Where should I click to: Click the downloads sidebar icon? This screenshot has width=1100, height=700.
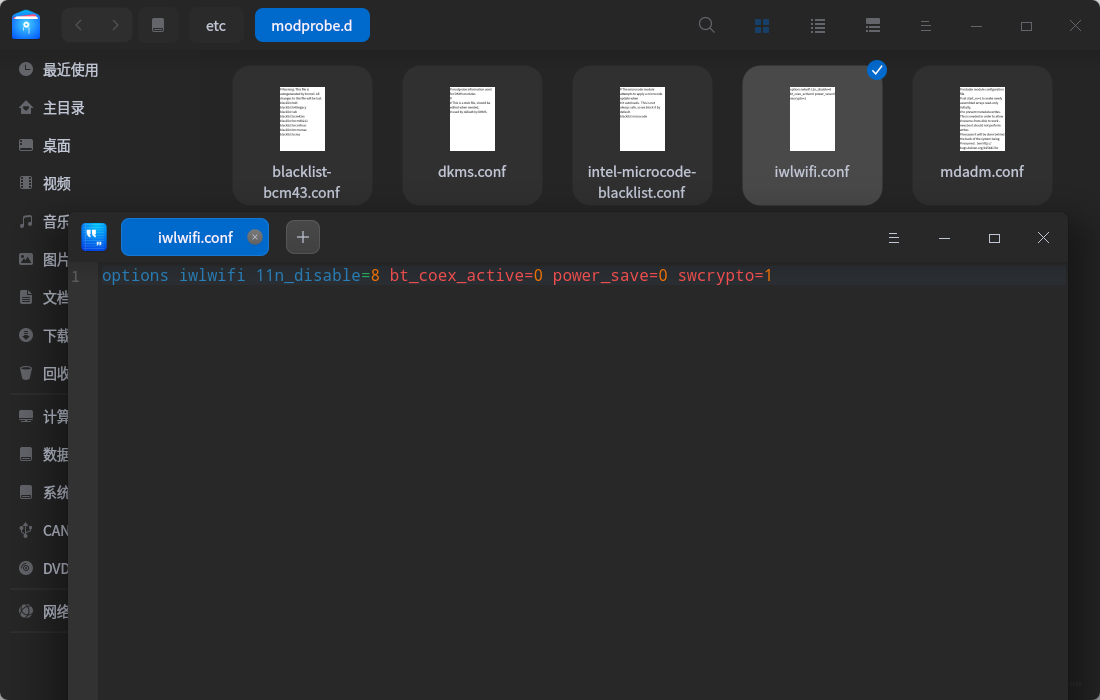26,335
